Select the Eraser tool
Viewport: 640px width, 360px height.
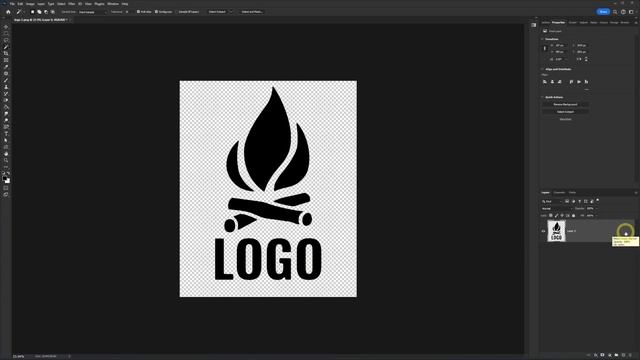tap(6, 100)
